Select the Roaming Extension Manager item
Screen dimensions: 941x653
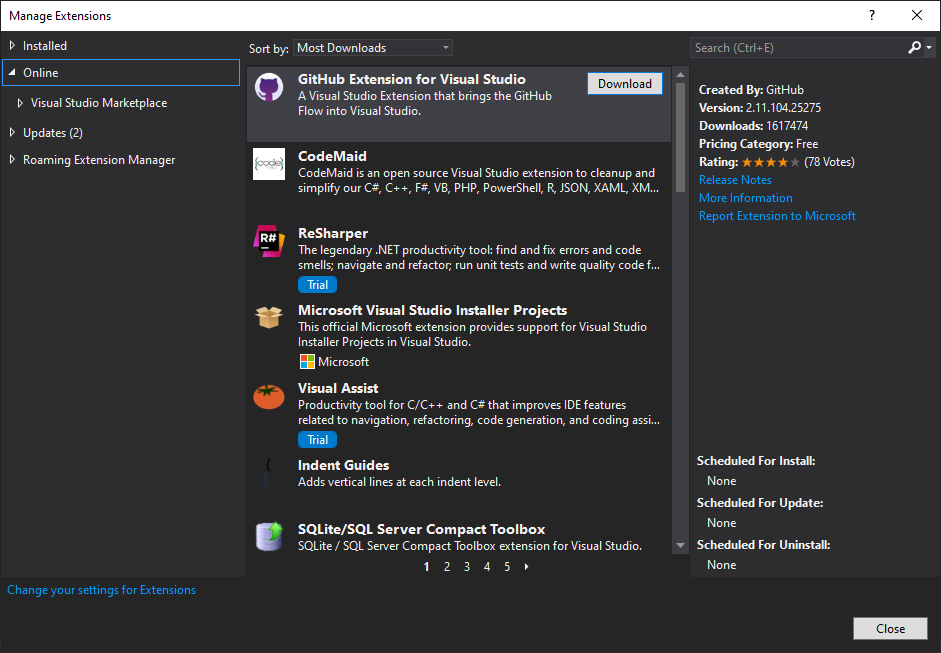click(x=99, y=160)
